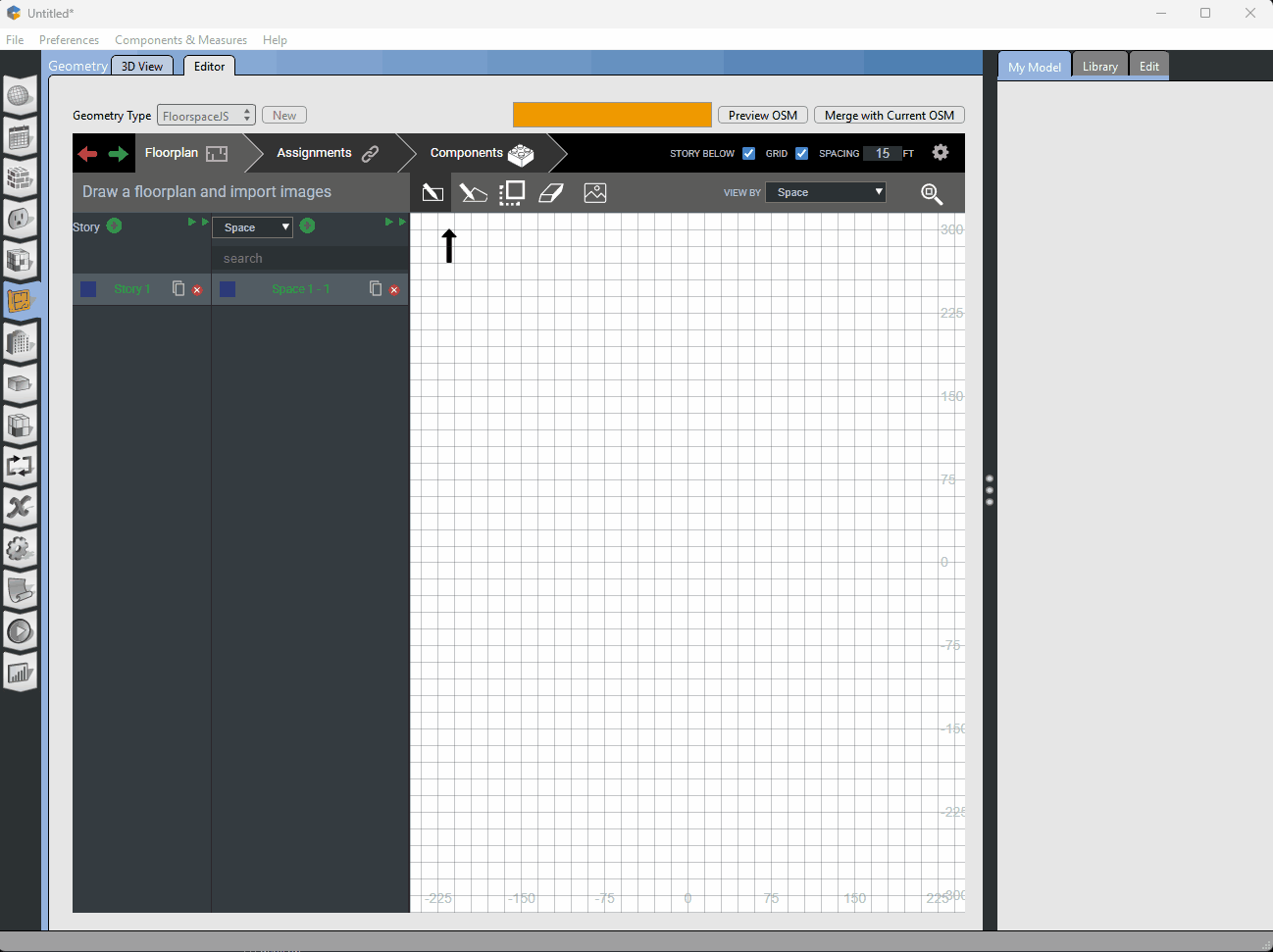
Task: Open the Simulation Settings gear sidebar icon
Action: [20, 548]
